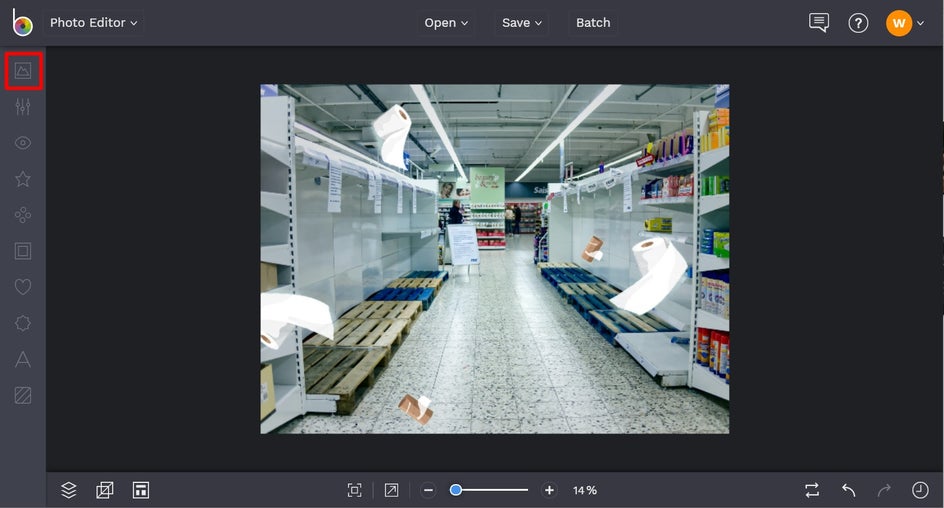Open the Graphics heart panel
The height and width of the screenshot is (508, 944).
(23, 287)
